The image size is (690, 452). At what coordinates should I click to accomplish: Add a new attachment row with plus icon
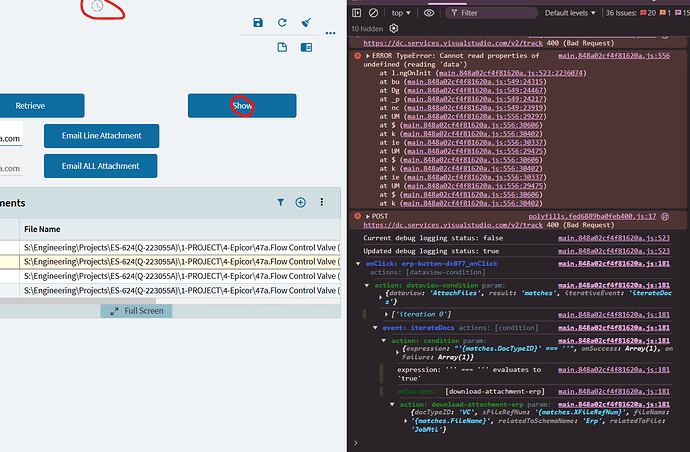click(300, 202)
